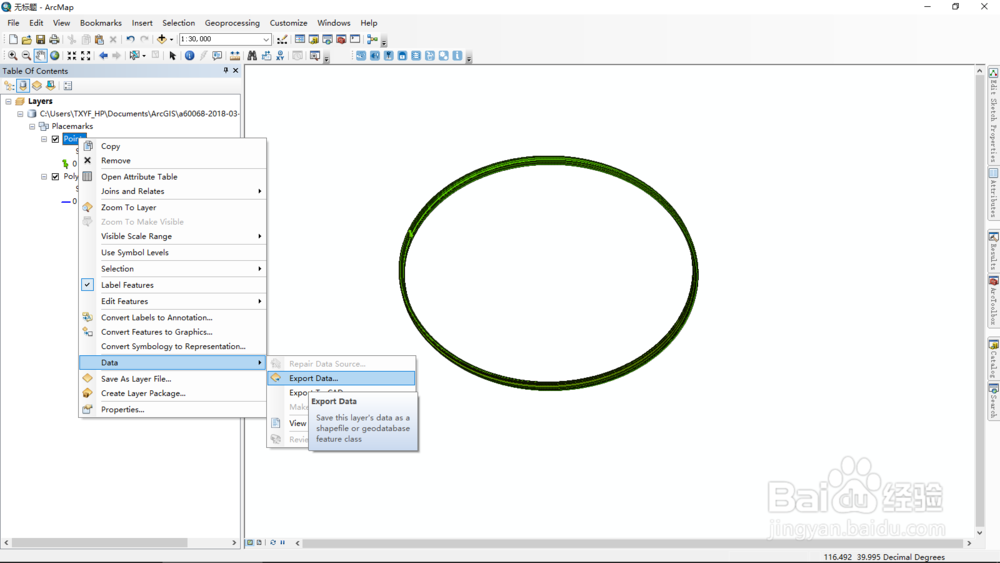
Task: Open the Search window toolbar icon
Action: click(x=327, y=40)
